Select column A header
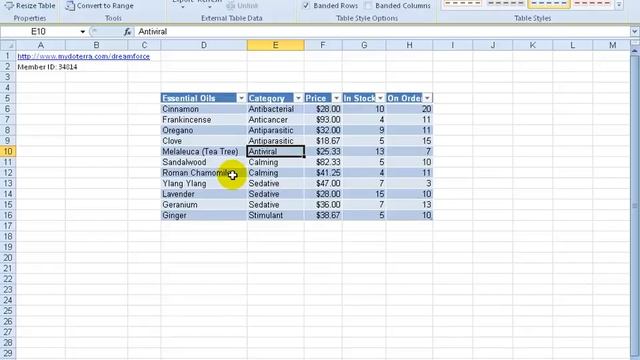Screen dimensions: 640x360 [x=41, y=45]
